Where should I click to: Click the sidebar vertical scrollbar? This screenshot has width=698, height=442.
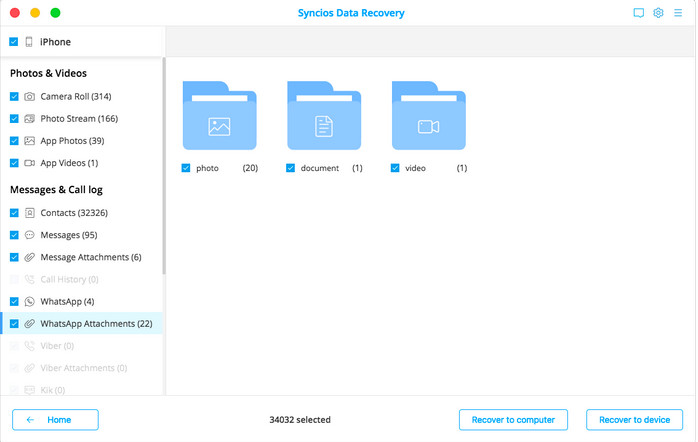(164, 166)
